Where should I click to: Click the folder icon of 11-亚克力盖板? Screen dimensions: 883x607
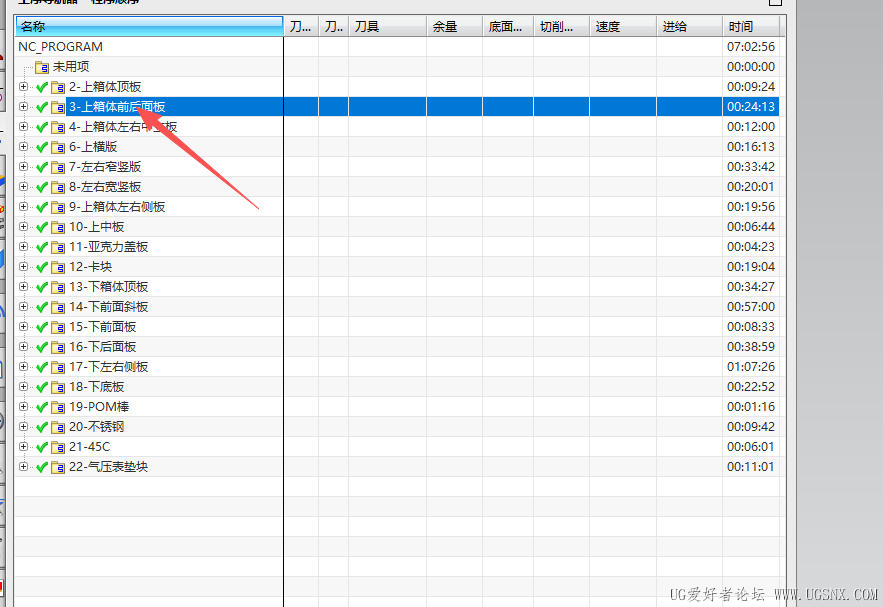(x=58, y=247)
